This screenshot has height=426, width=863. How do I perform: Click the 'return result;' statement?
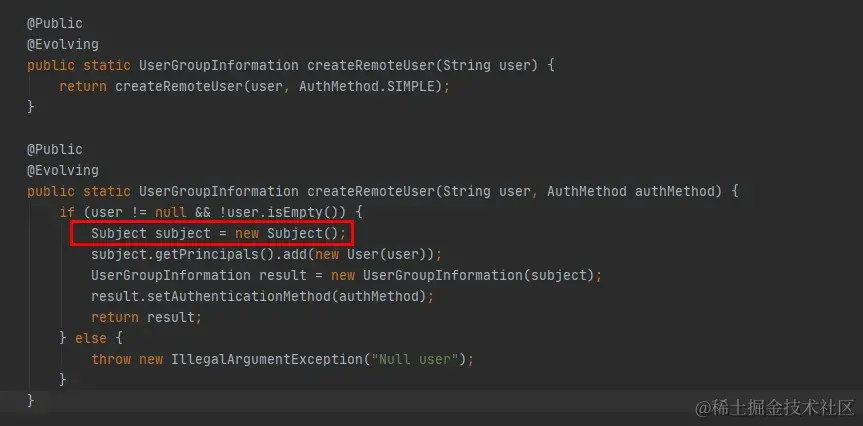(147, 317)
